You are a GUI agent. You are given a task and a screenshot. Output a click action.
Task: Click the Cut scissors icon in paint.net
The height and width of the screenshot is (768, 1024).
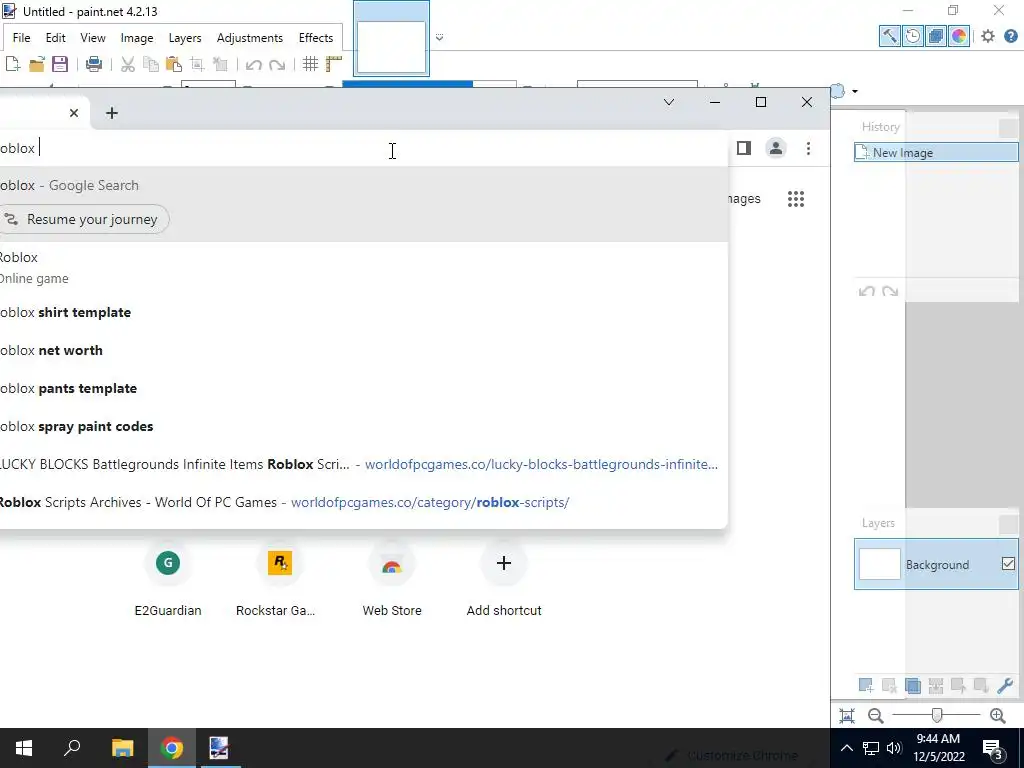(128, 63)
